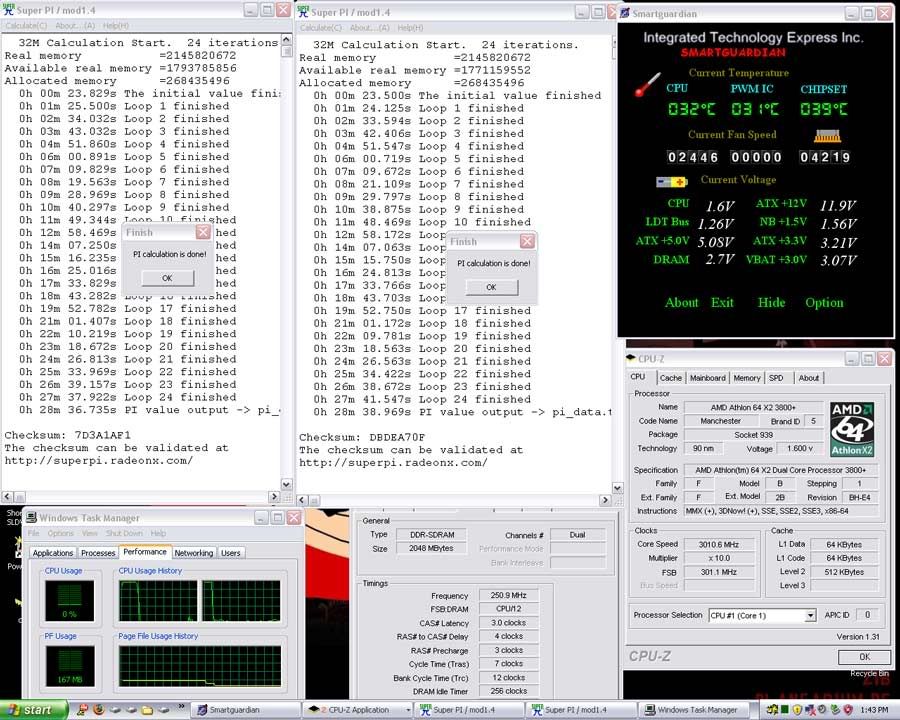Open the Help menu in Task Manager

coord(158,533)
